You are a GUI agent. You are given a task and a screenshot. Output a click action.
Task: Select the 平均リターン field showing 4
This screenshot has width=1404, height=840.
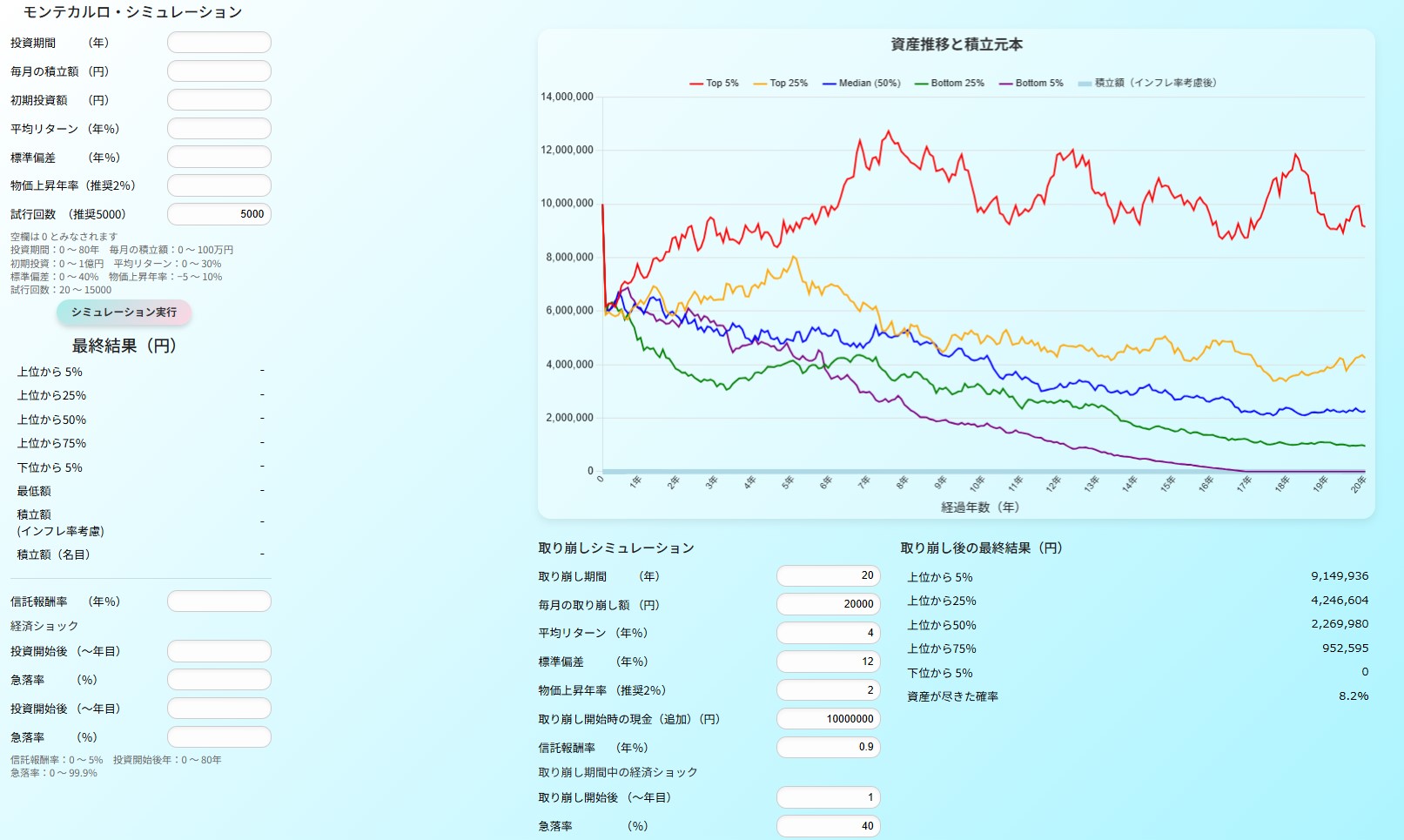click(828, 633)
